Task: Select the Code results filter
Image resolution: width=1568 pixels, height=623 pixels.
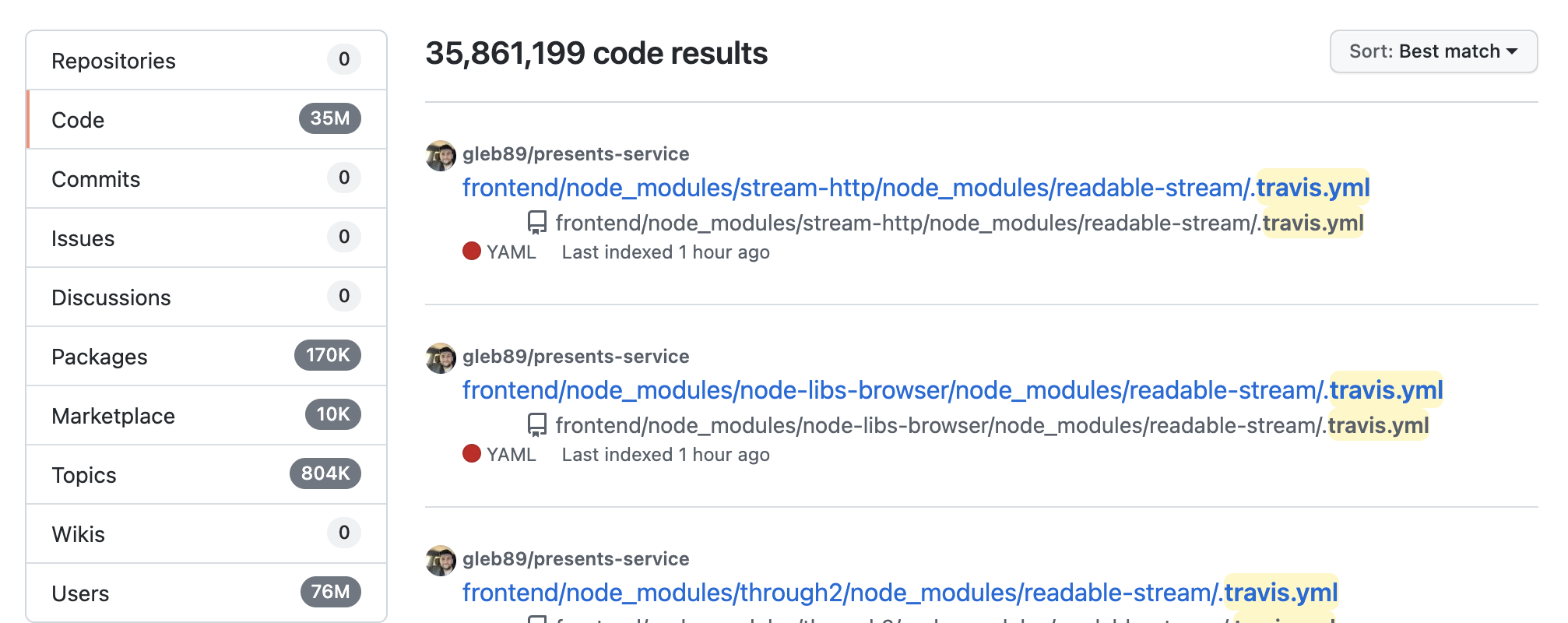Action: (206, 120)
